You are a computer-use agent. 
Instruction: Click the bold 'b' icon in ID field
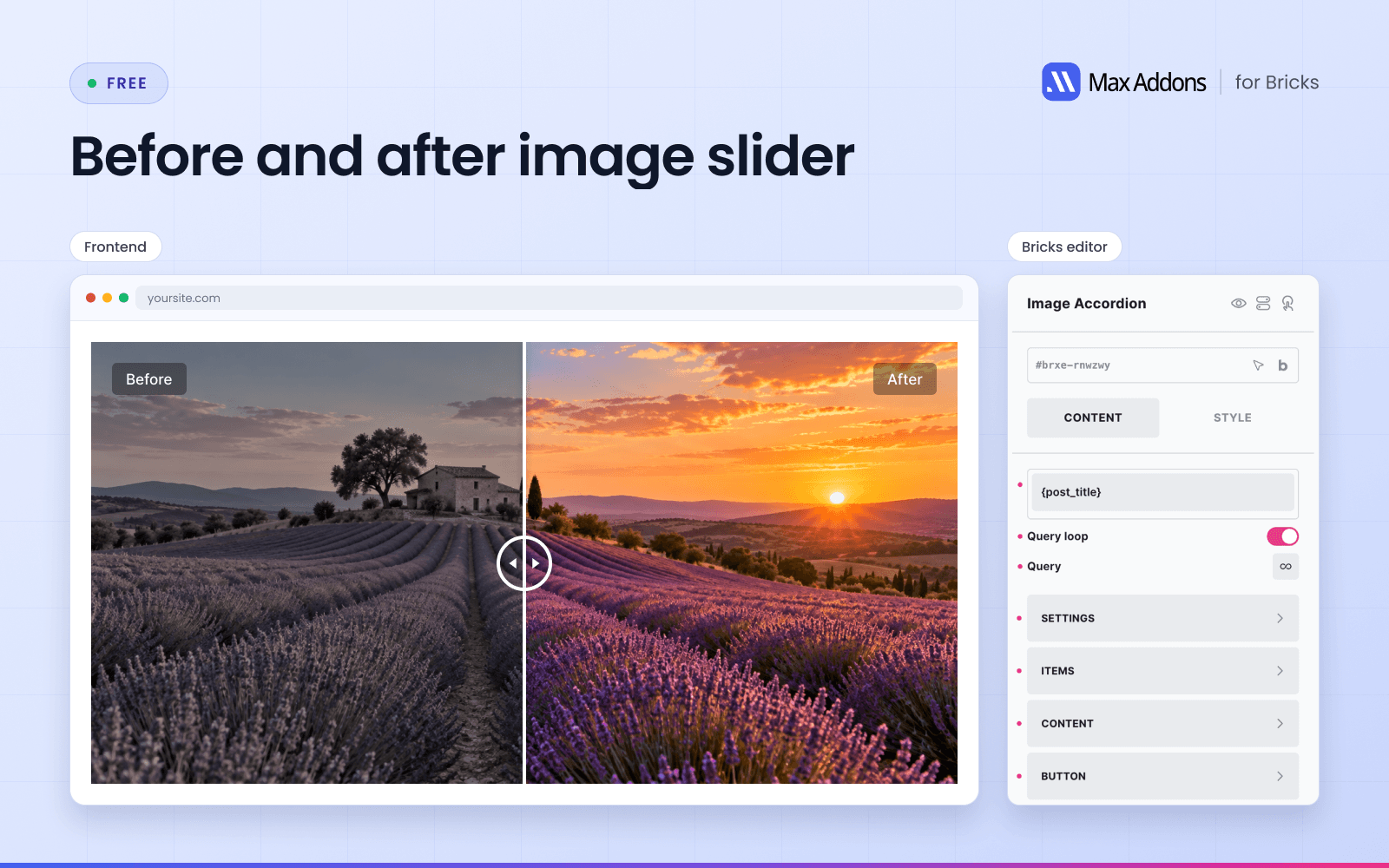coord(1282,365)
